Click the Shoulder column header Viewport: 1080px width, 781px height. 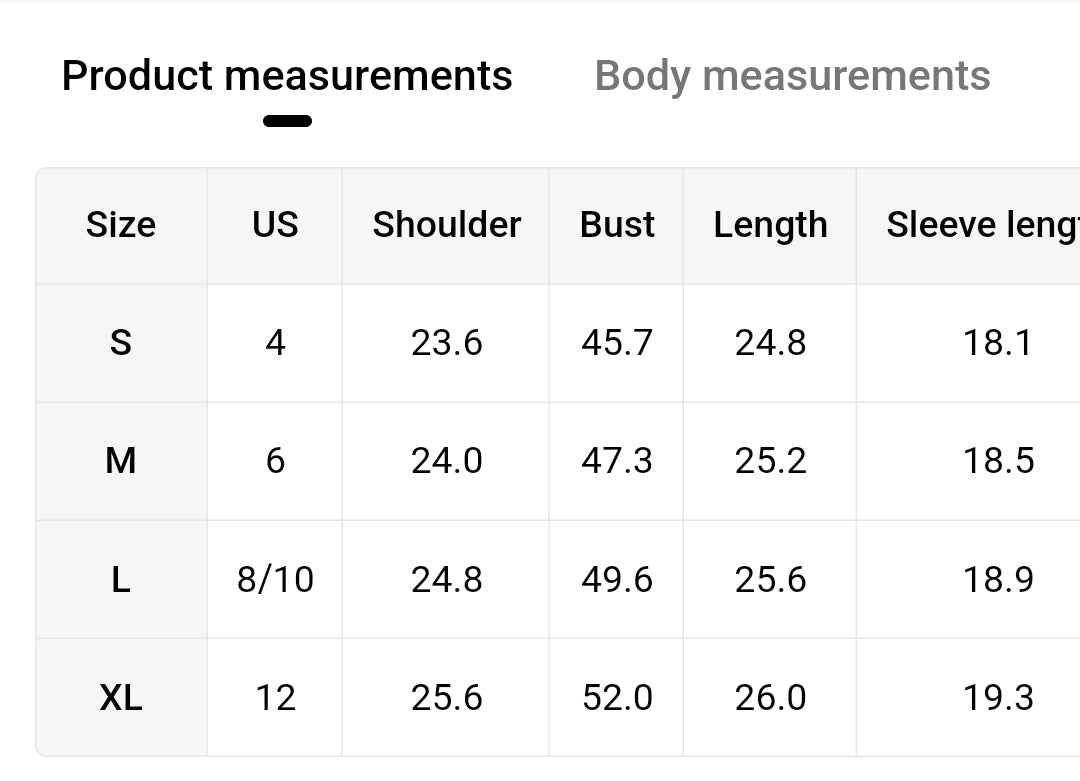(x=446, y=225)
